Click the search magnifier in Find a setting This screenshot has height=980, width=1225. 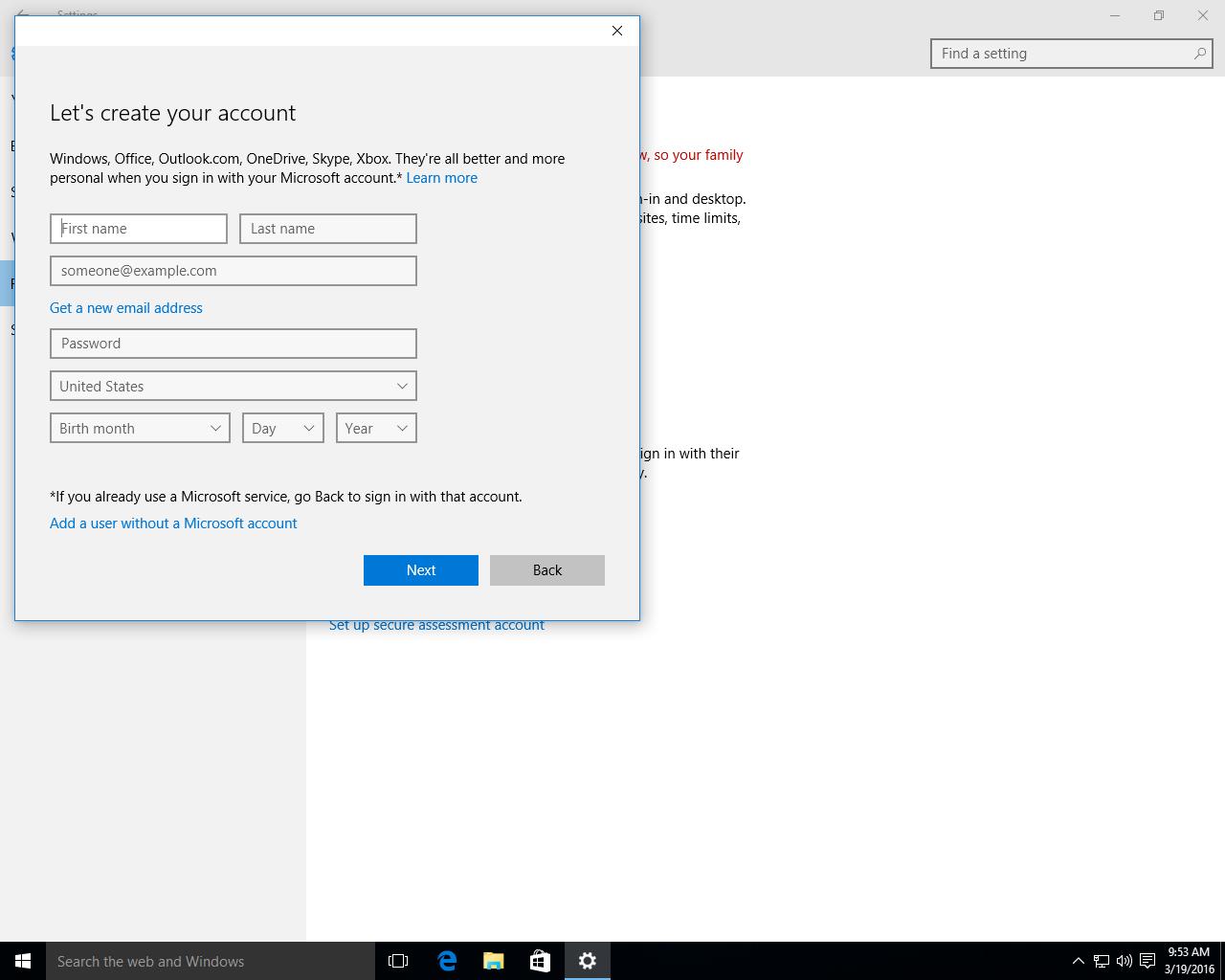pos(1199,54)
